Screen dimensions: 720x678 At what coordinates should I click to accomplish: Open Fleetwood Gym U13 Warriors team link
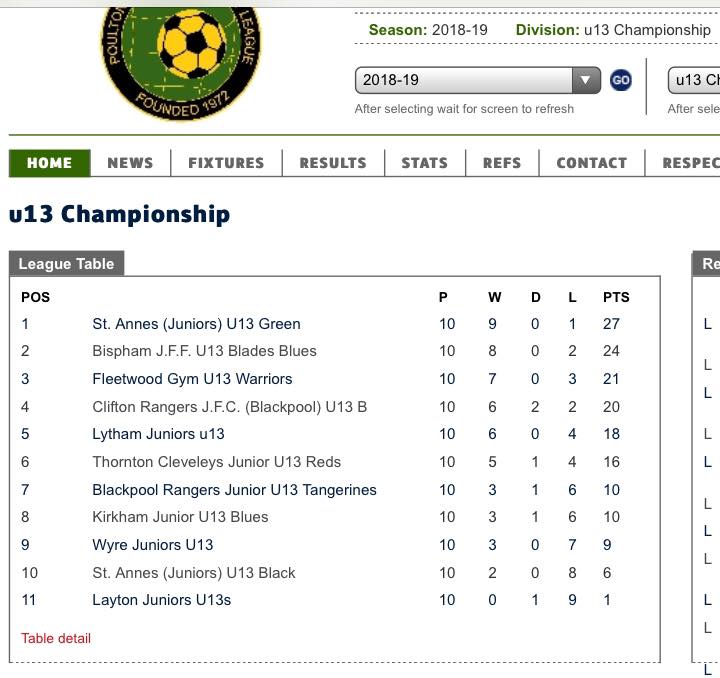point(192,379)
